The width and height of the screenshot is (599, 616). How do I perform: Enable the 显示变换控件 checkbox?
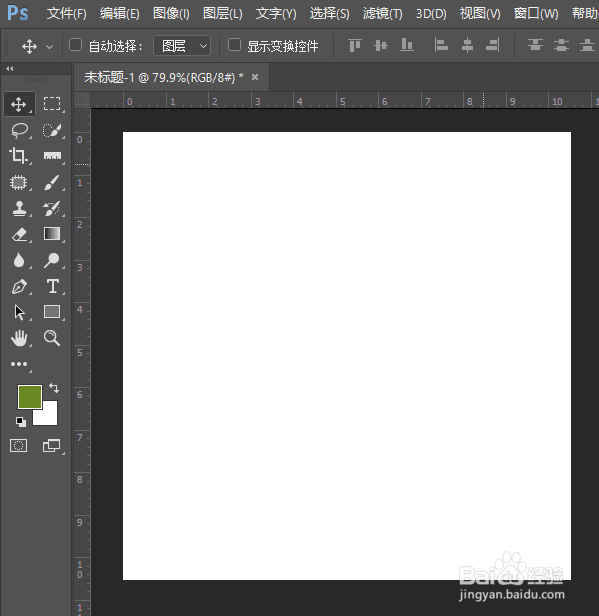click(x=234, y=45)
